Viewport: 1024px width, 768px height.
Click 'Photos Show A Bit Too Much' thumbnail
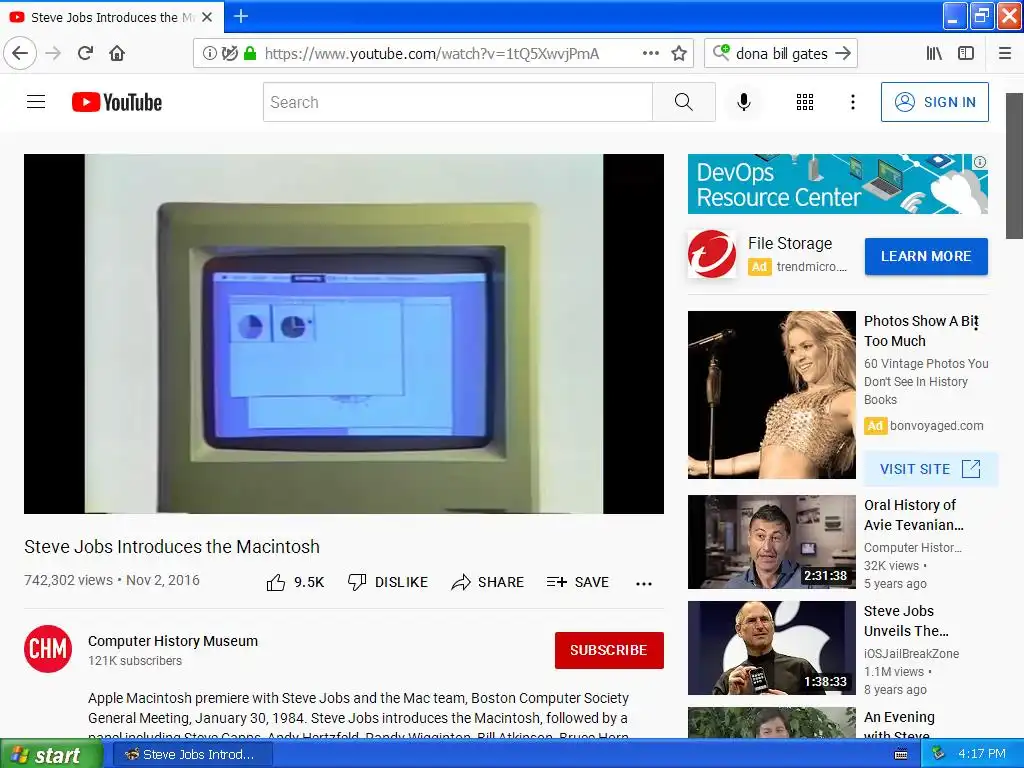pyautogui.click(x=771, y=394)
